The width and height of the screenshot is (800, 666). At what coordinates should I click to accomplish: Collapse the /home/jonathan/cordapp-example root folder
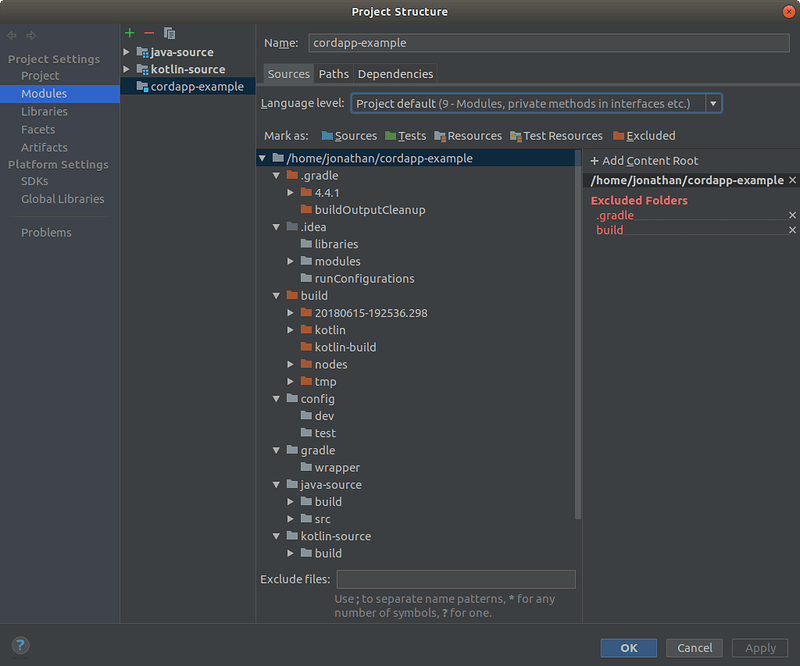click(x=262, y=158)
